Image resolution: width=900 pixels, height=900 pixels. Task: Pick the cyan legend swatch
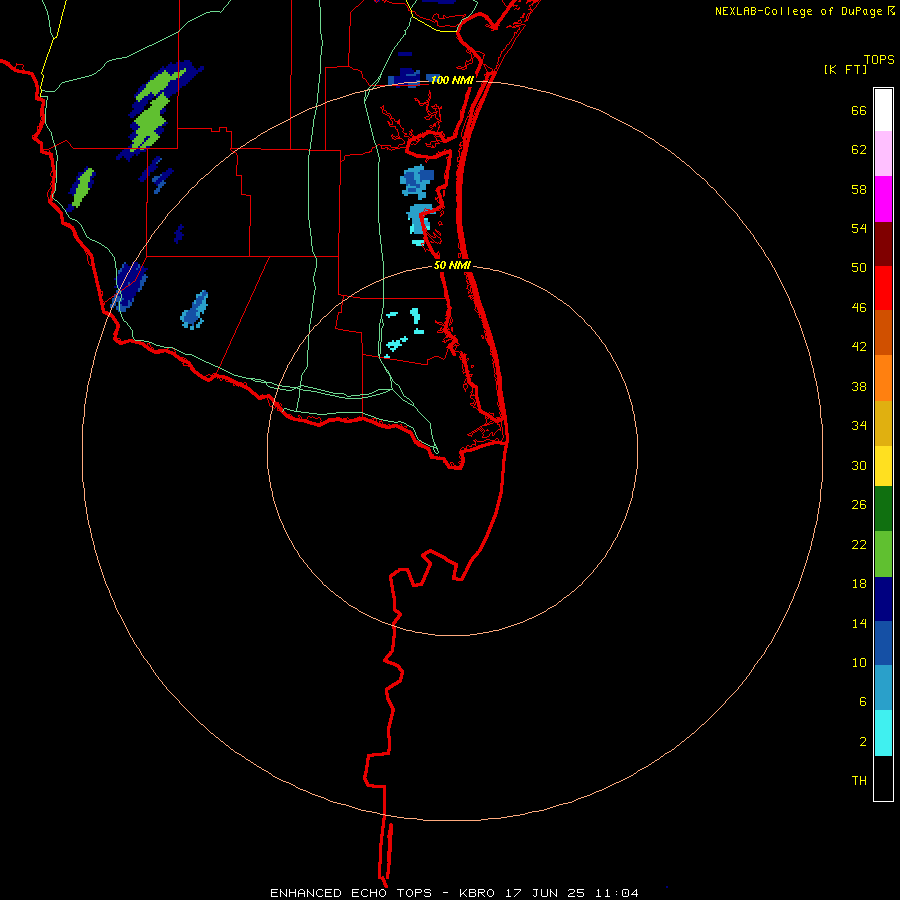click(883, 733)
